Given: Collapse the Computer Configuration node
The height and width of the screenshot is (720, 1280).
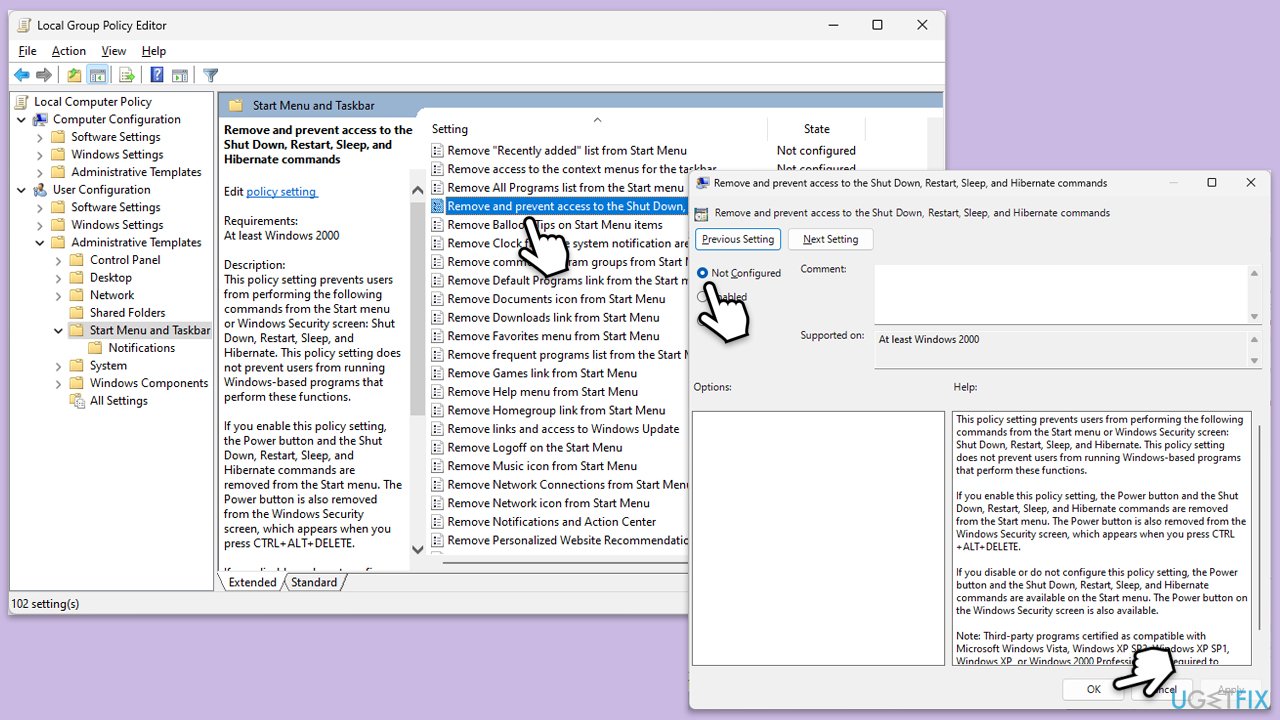Looking at the screenshot, I should [22, 119].
